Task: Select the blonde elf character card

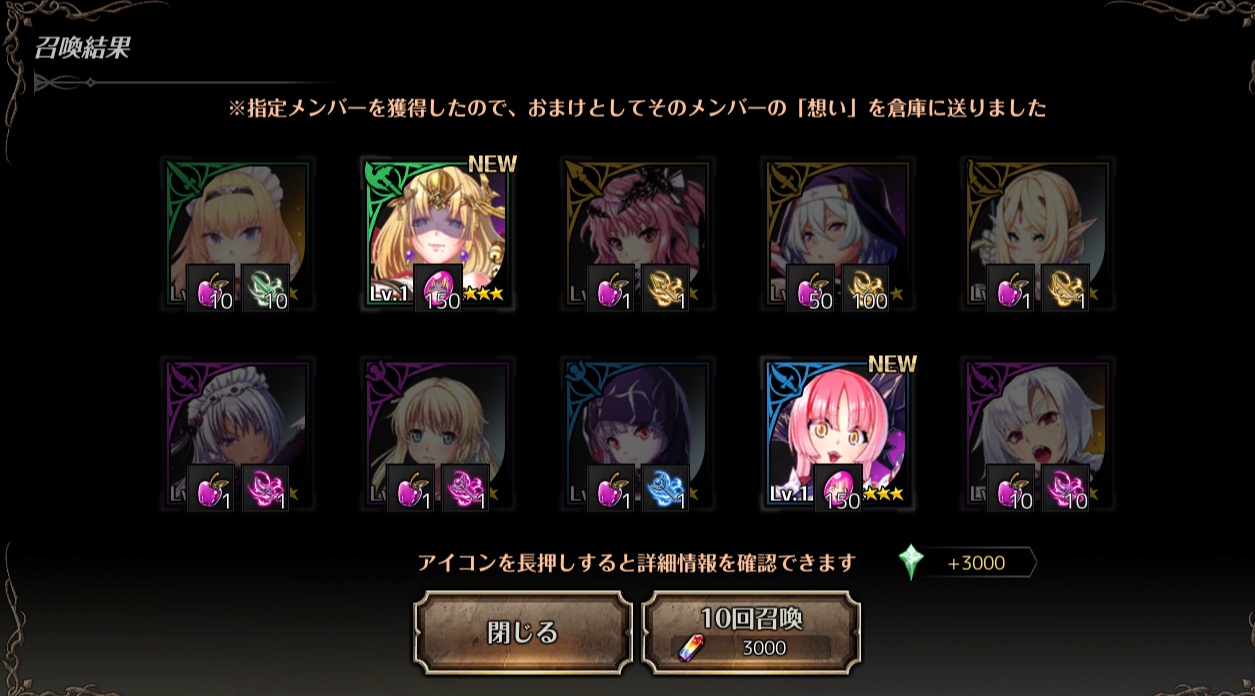Action: 1038,234
